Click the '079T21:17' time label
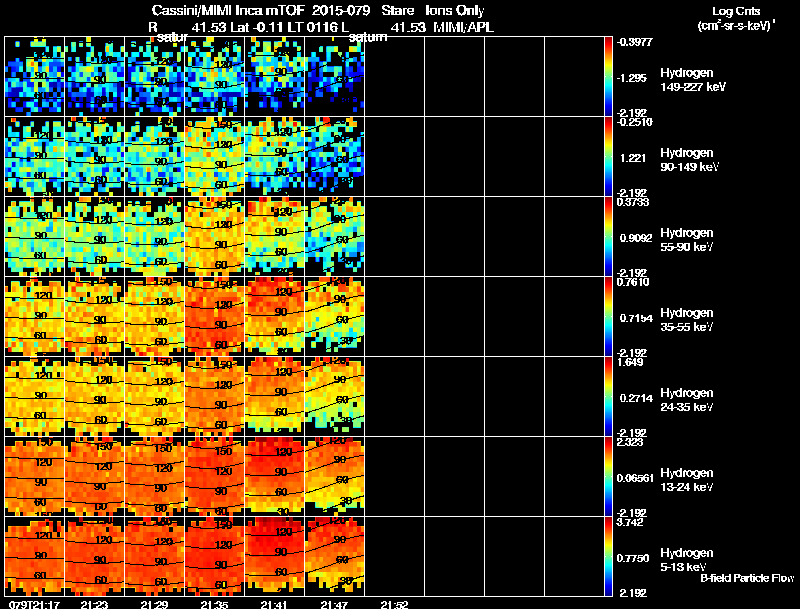This screenshot has width=800, height=609. point(35,604)
